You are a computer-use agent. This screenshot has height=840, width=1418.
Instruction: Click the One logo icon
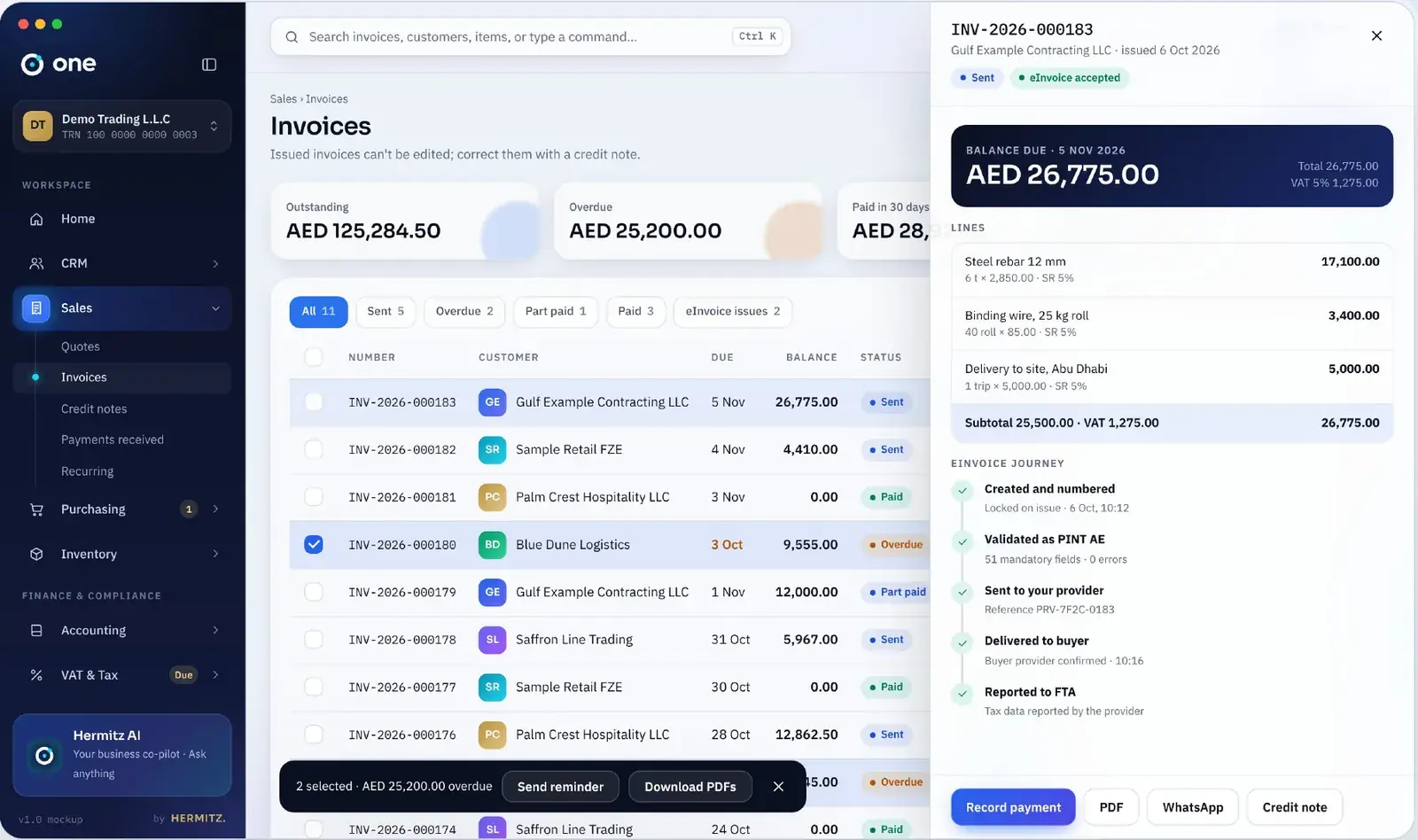pos(33,64)
